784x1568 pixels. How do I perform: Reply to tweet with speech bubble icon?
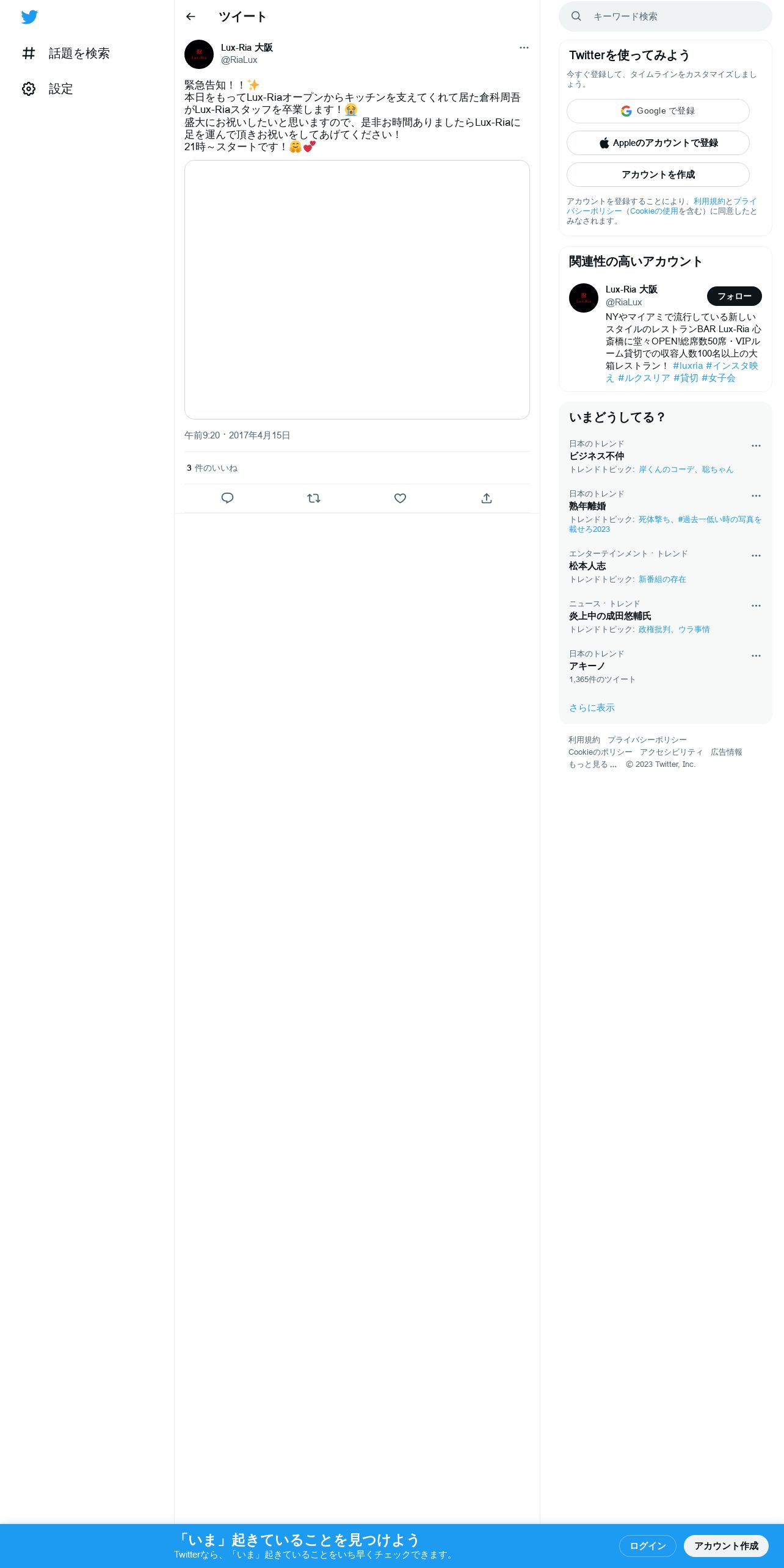pos(227,498)
